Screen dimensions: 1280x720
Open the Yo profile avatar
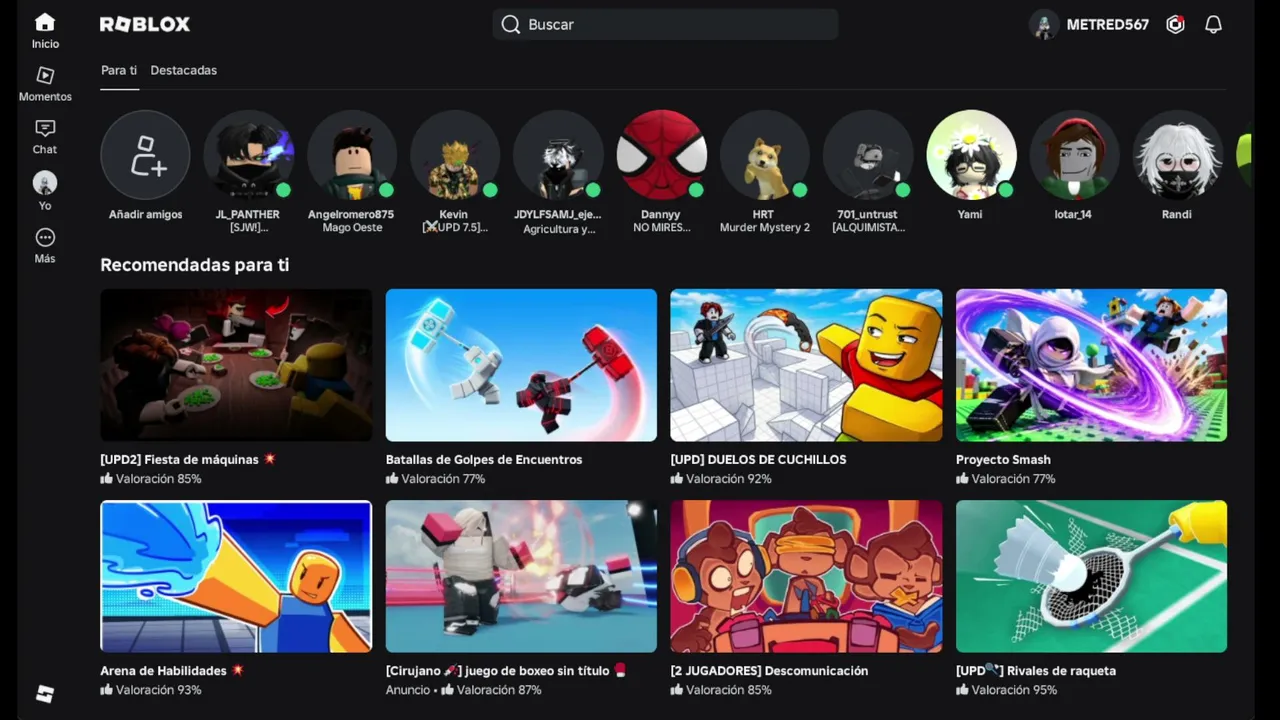click(45, 183)
